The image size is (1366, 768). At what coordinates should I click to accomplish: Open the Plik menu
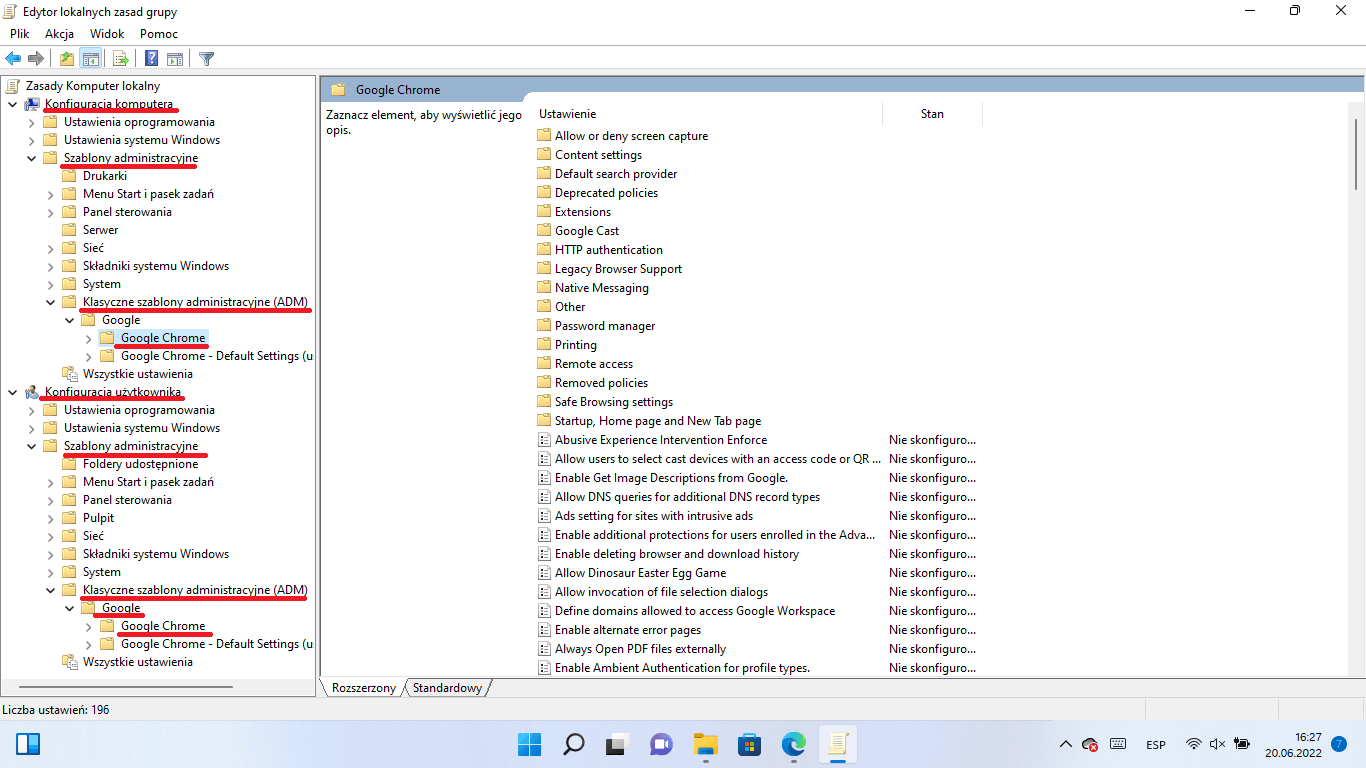tap(19, 34)
